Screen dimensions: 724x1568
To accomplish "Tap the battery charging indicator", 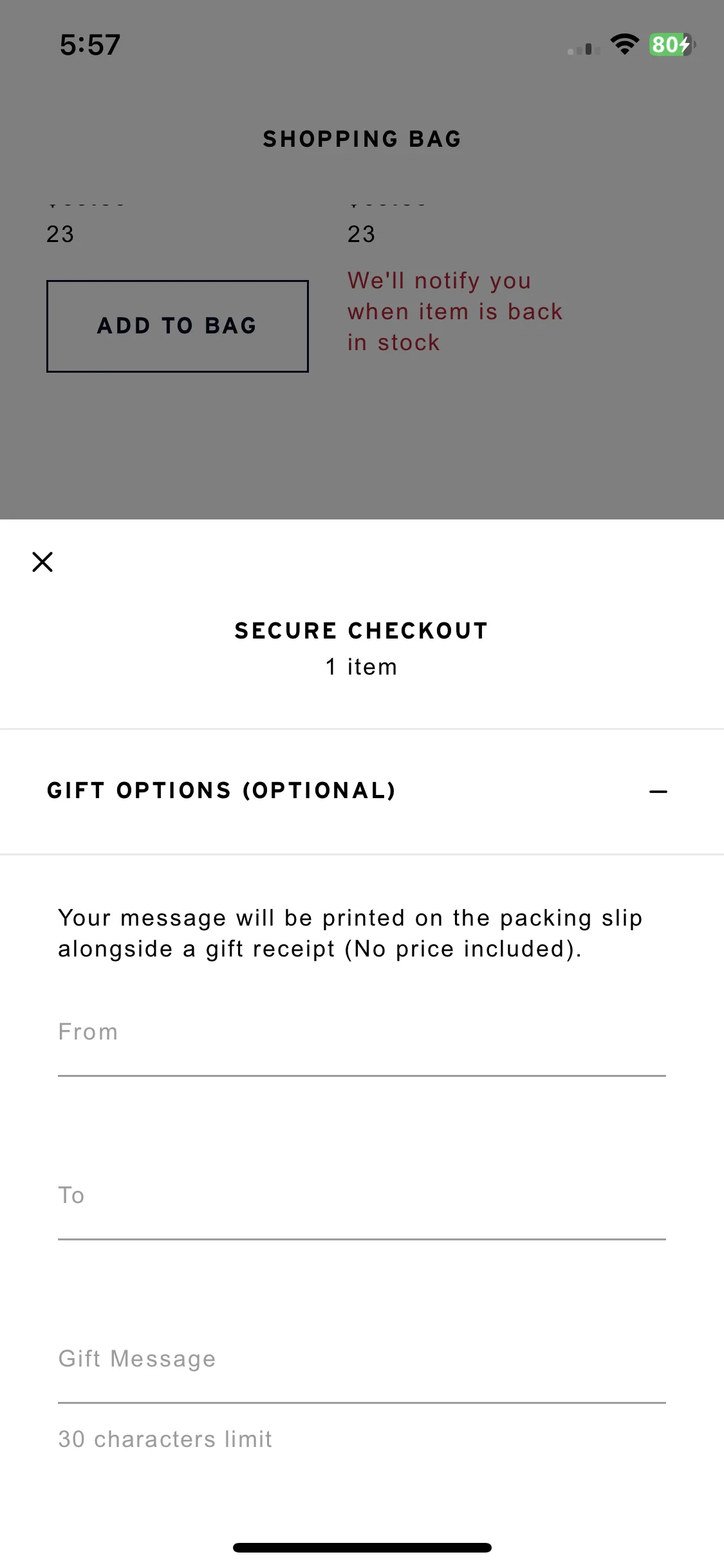I will tap(672, 44).
